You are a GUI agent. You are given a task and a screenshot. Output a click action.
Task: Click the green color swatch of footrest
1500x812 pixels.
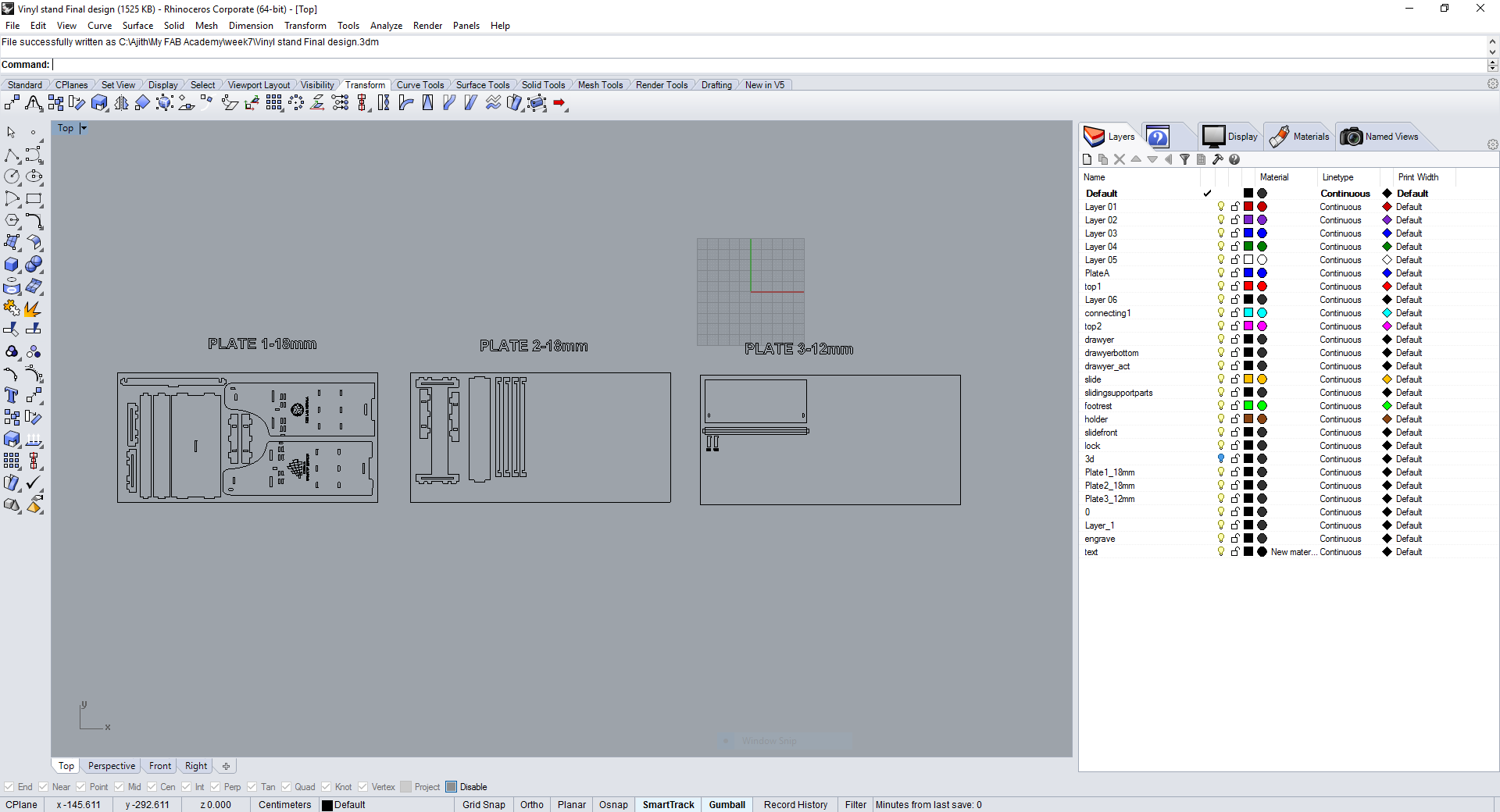click(1248, 406)
